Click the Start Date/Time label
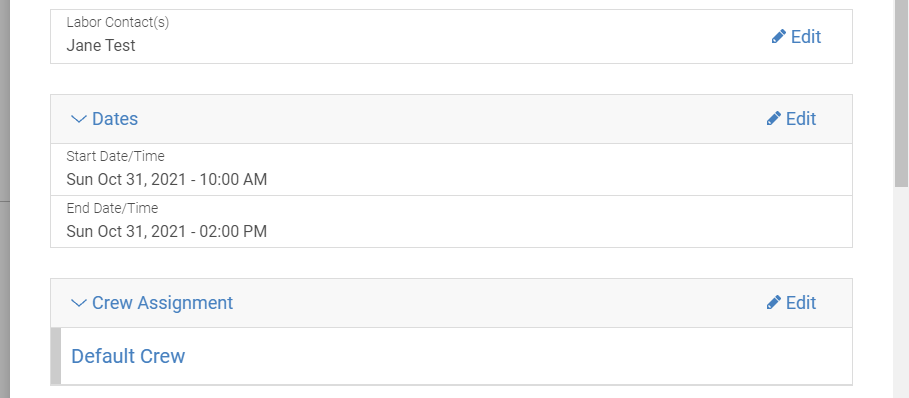This screenshot has height=398, width=909. [x=115, y=156]
